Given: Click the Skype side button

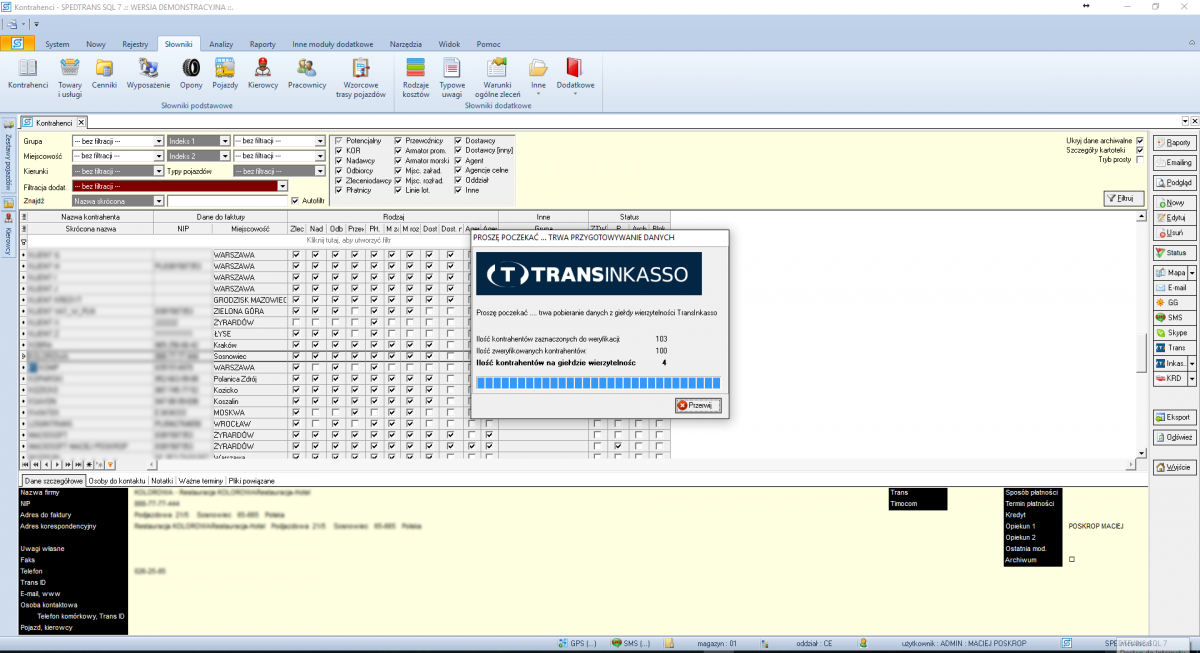Looking at the screenshot, I should click(1174, 332).
